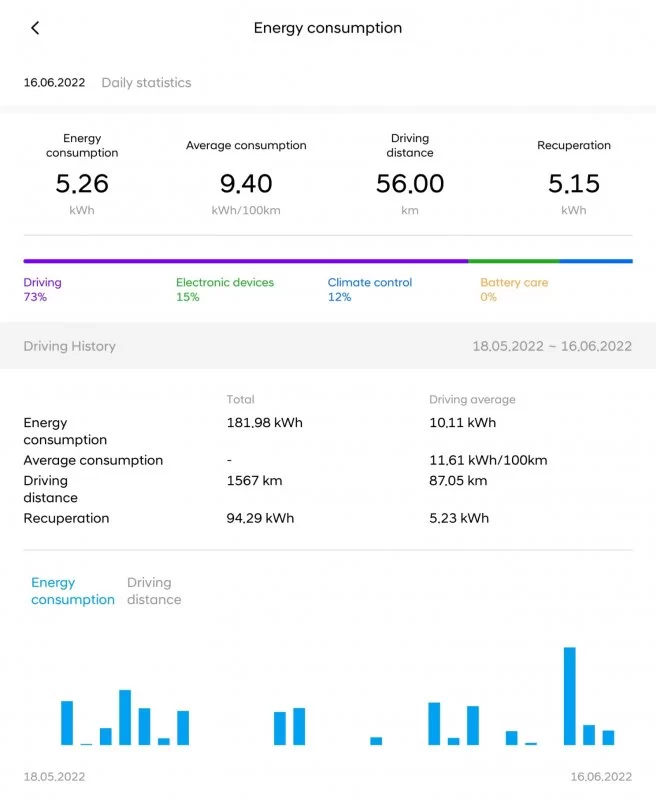This screenshot has width=656, height=800.
Task: Select the Energy consumption chart tab
Action: 72,591
